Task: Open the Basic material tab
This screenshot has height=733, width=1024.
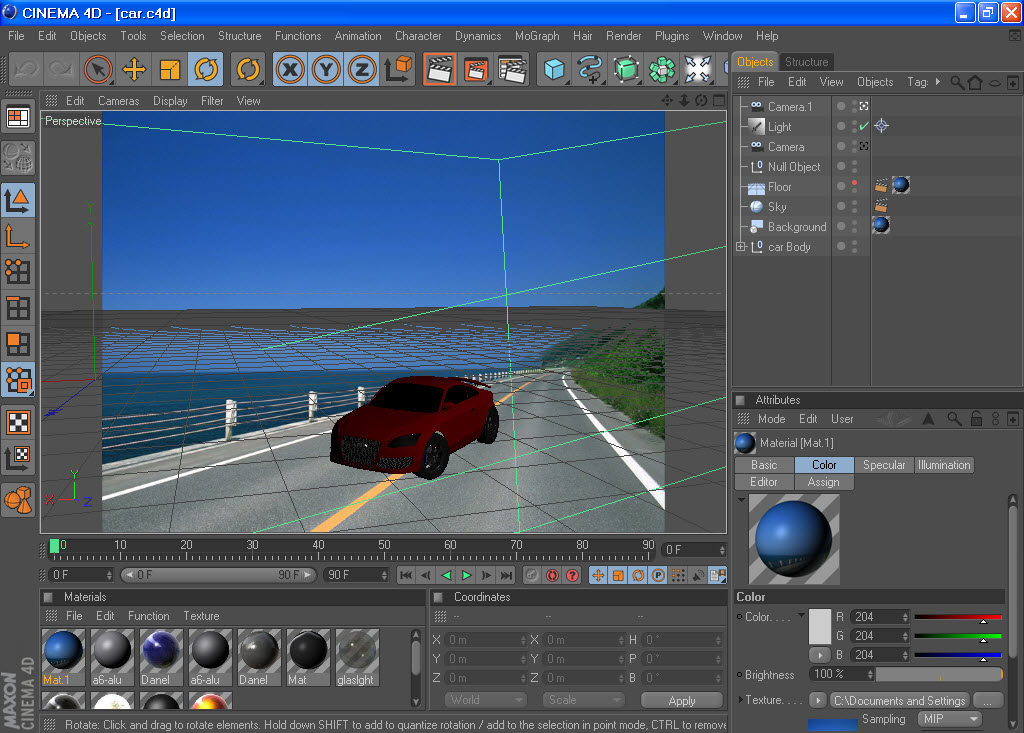Action: click(x=764, y=464)
